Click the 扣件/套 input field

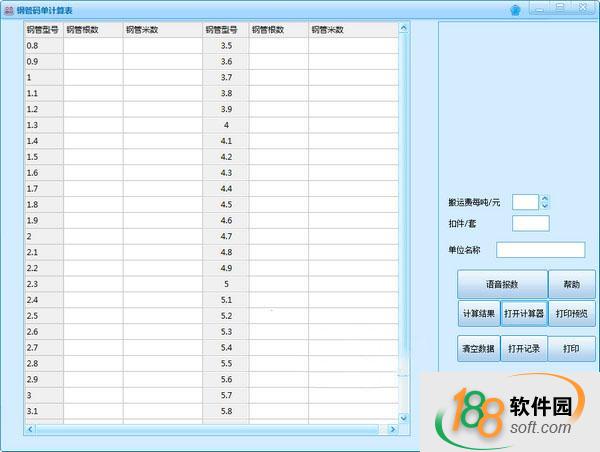coord(530,224)
